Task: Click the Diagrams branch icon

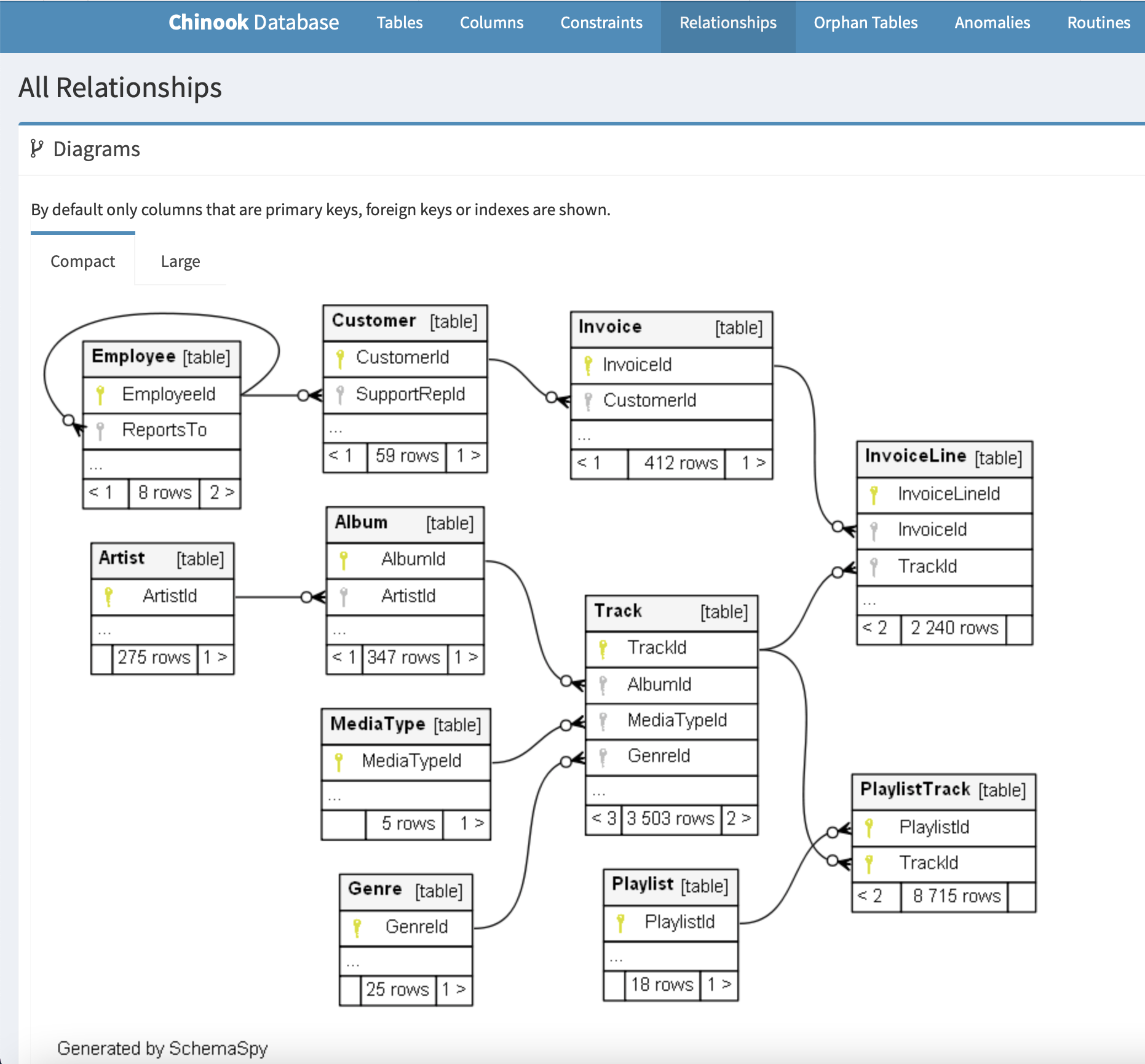Action: click(x=37, y=149)
